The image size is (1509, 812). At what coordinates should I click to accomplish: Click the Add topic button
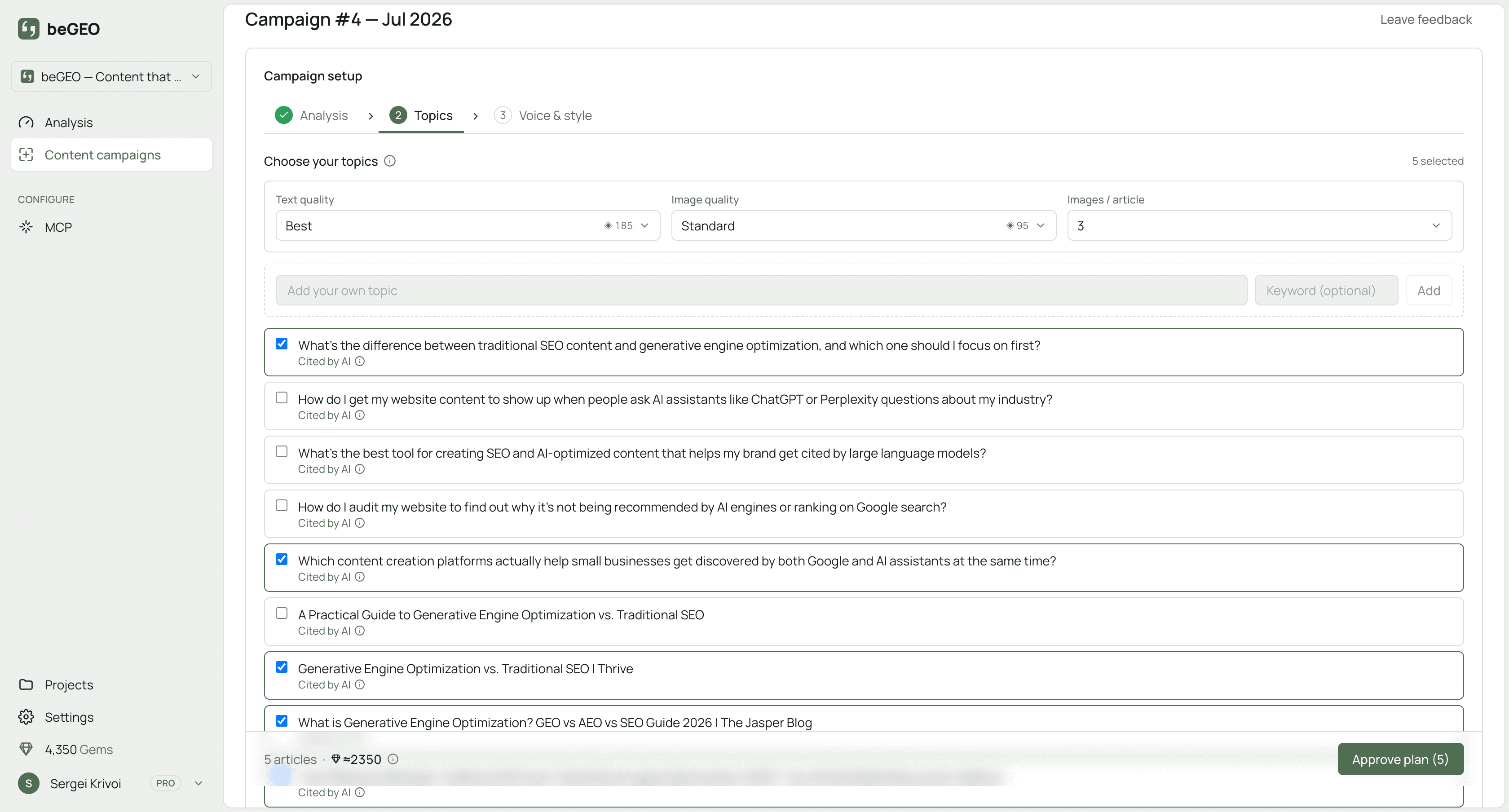1429,291
